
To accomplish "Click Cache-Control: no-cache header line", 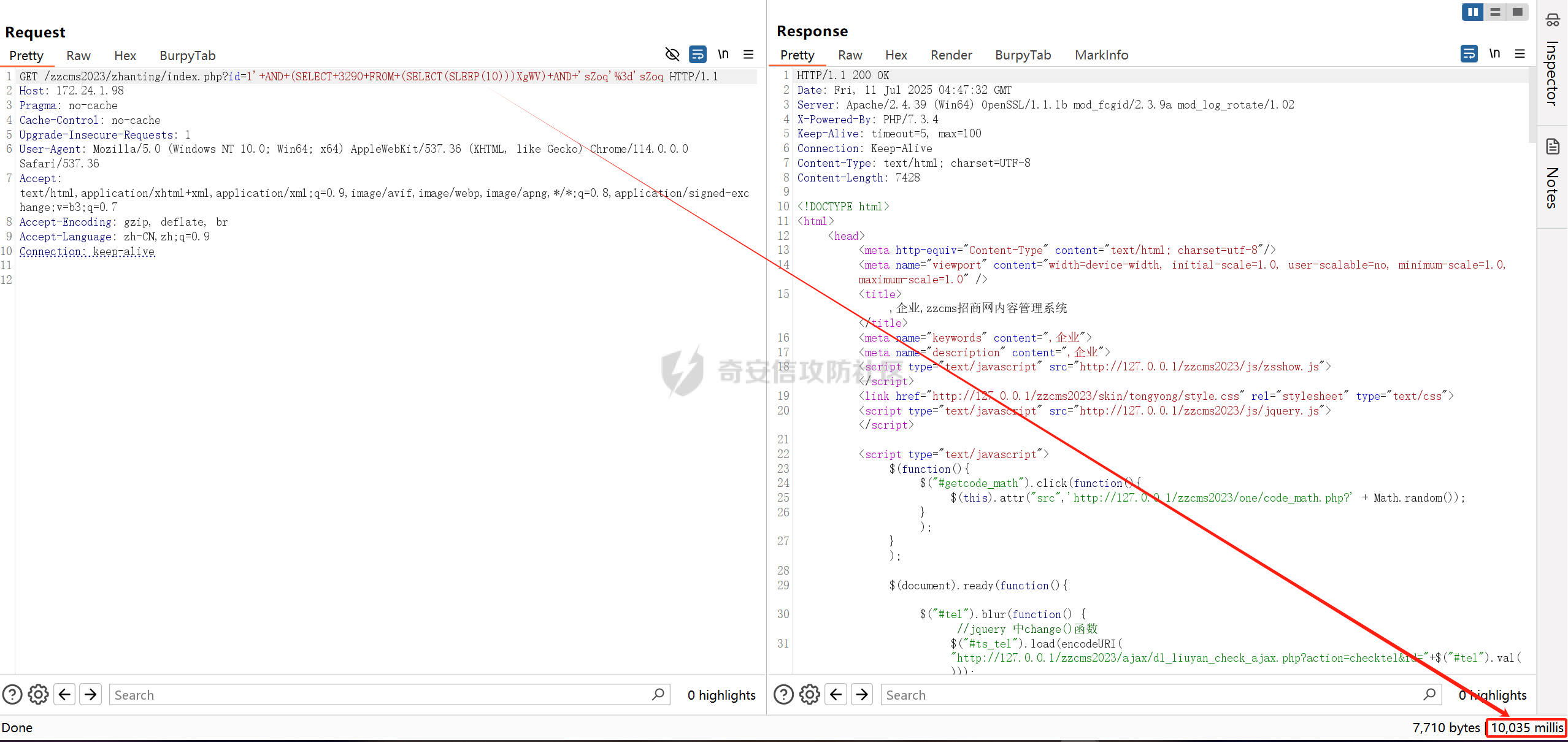I will 90,120.
